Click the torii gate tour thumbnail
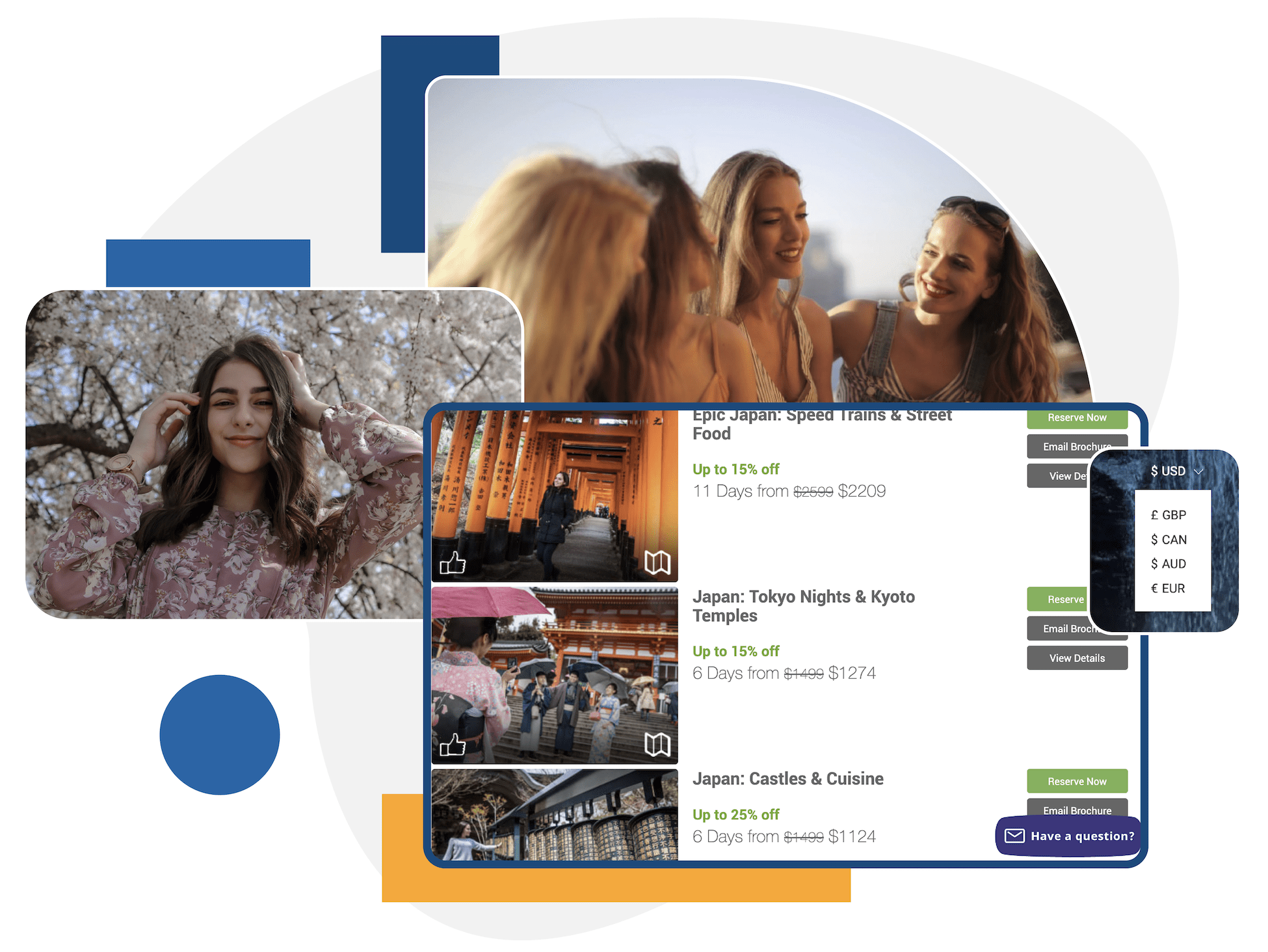The image size is (1268, 952). pos(555,496)
